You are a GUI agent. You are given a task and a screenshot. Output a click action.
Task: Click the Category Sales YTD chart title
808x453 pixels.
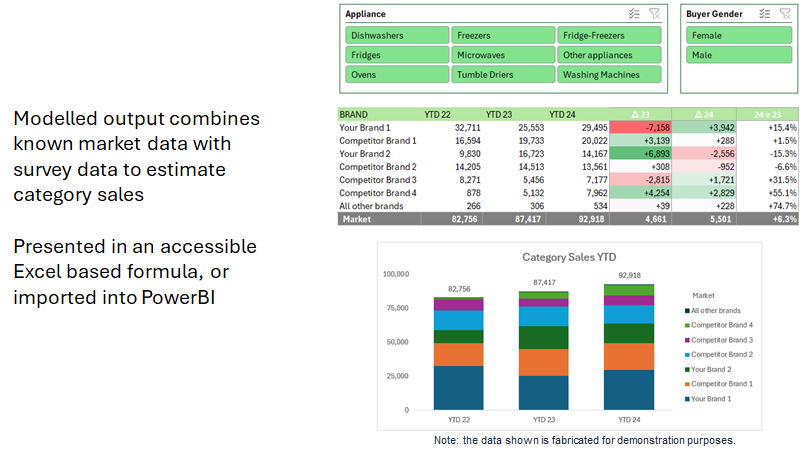click(569, 257)
